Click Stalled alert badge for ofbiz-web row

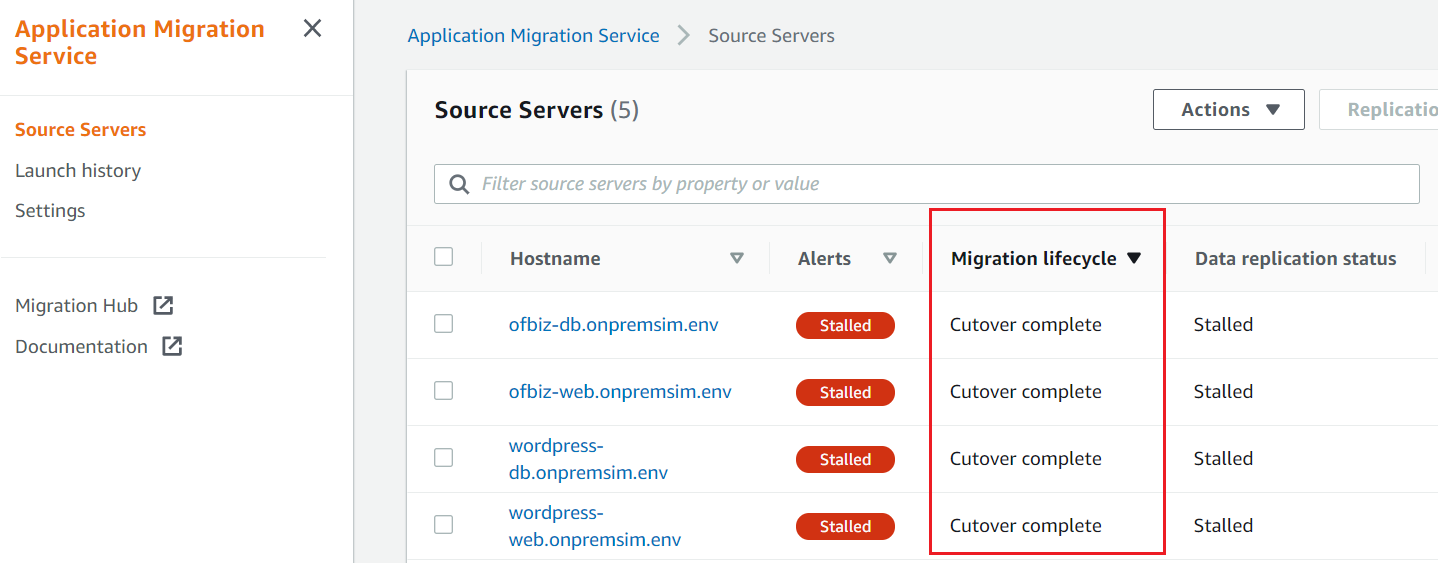pyautogui.click(x=845, y=392)
